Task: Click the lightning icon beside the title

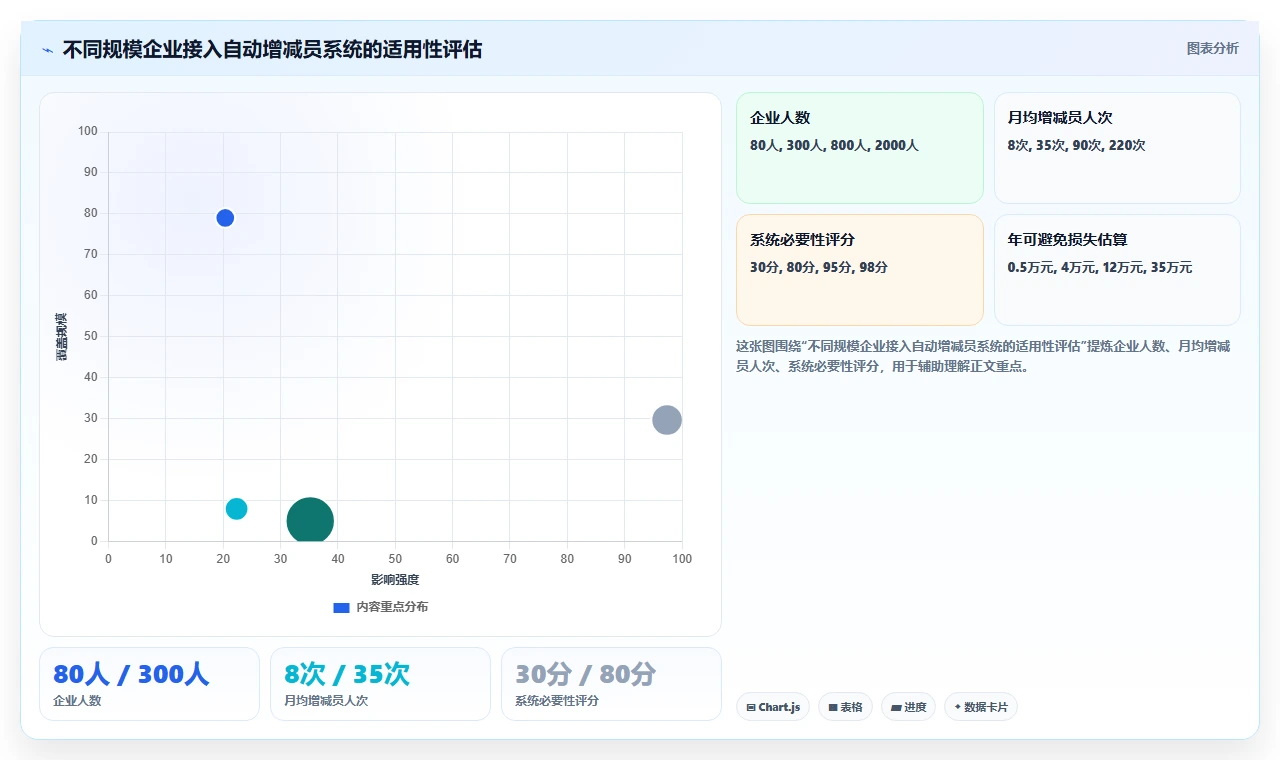Action: pyautogui.click(x=47, y=49)
